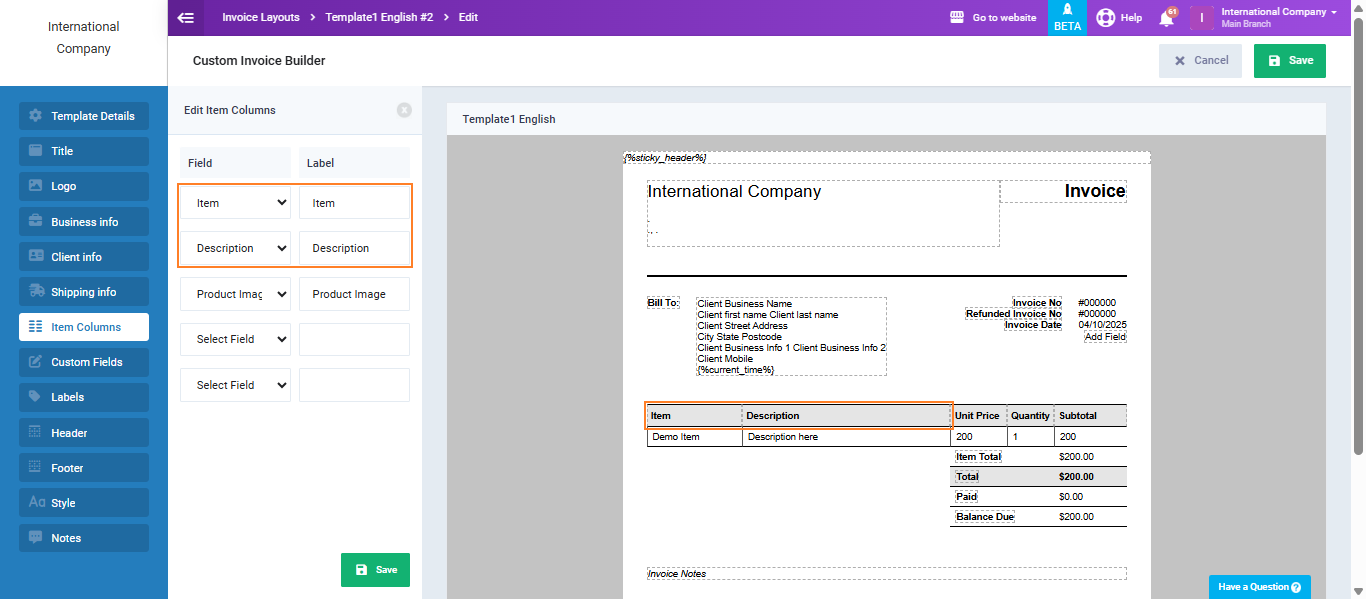Select Shipping info from sidebar

tap(84, 292)
